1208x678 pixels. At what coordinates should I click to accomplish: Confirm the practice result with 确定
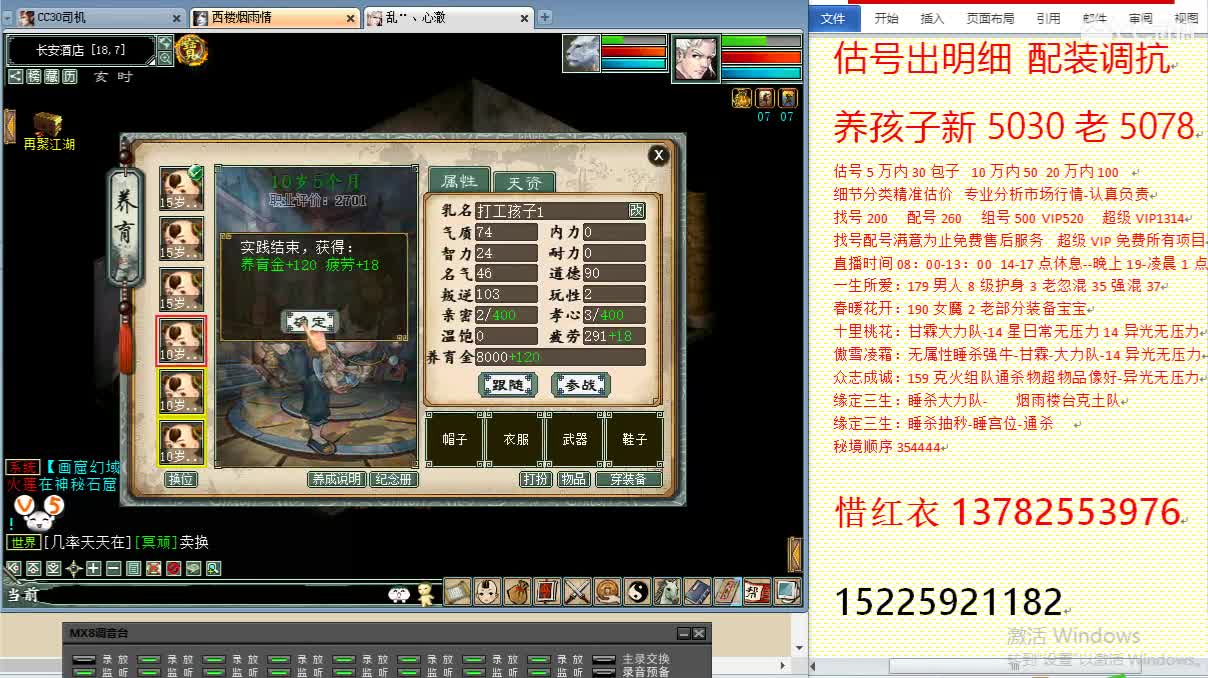(x=312, y=321)
